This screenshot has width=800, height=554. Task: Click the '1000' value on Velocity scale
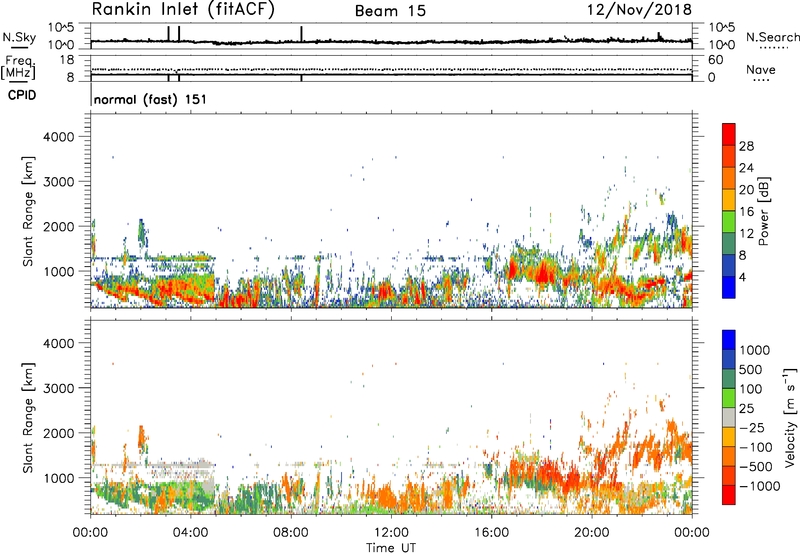tap(755, 350)
